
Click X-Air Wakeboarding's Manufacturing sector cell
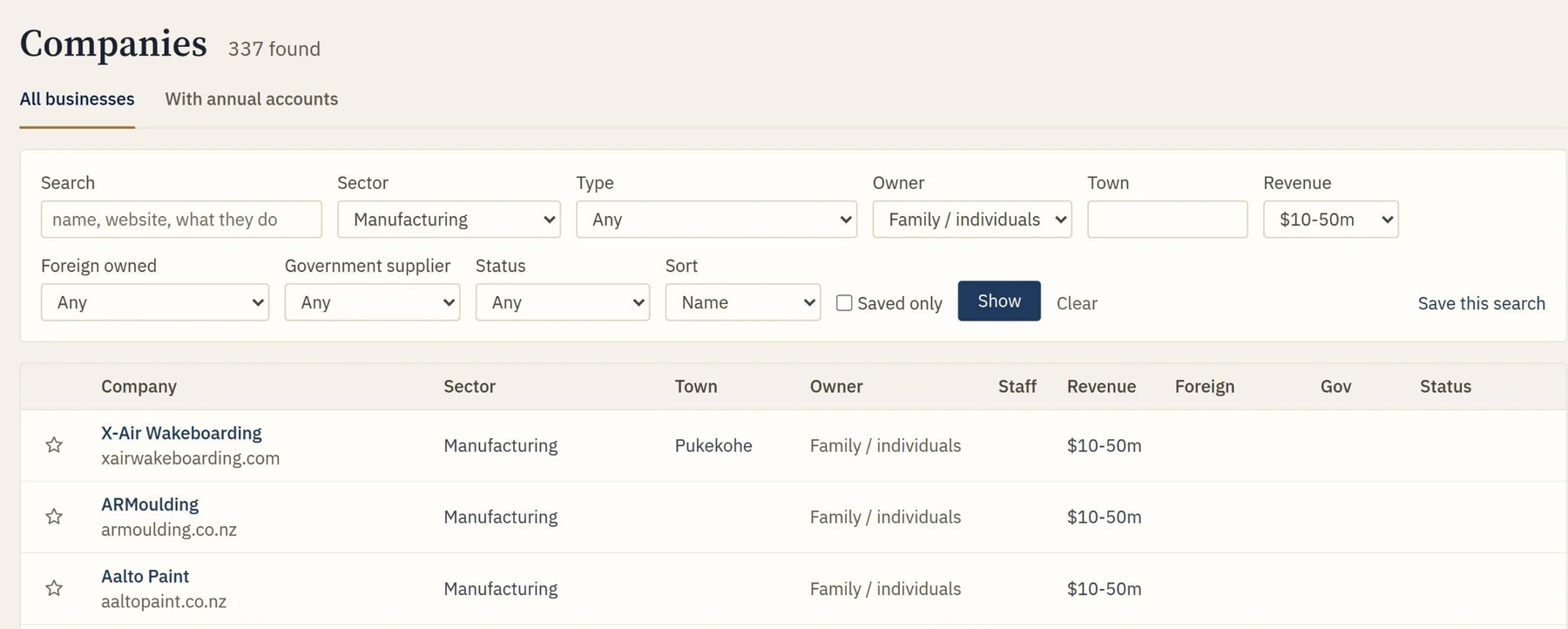click(x=500, y=446)
